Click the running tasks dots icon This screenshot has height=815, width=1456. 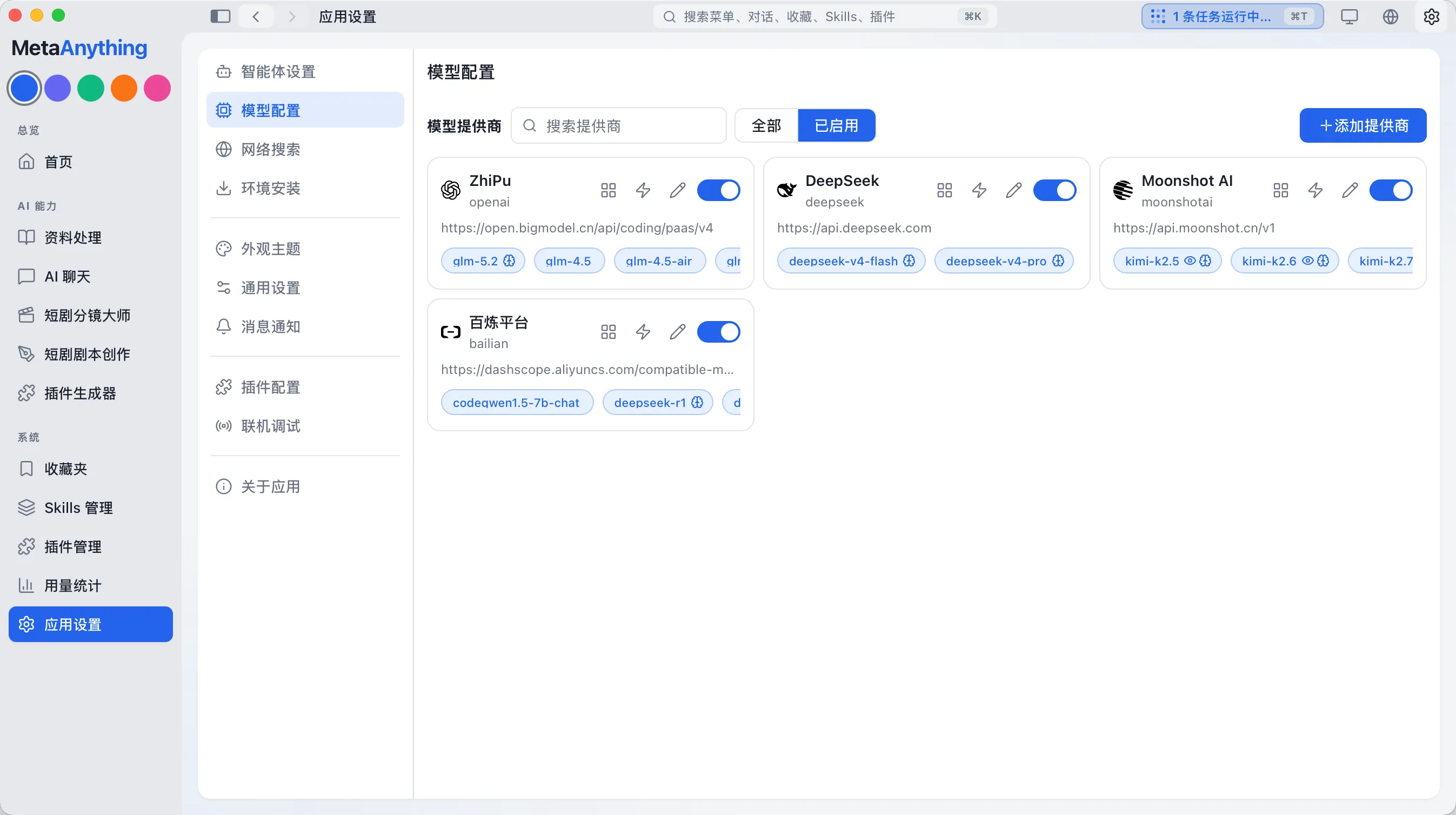(1158, 16)
